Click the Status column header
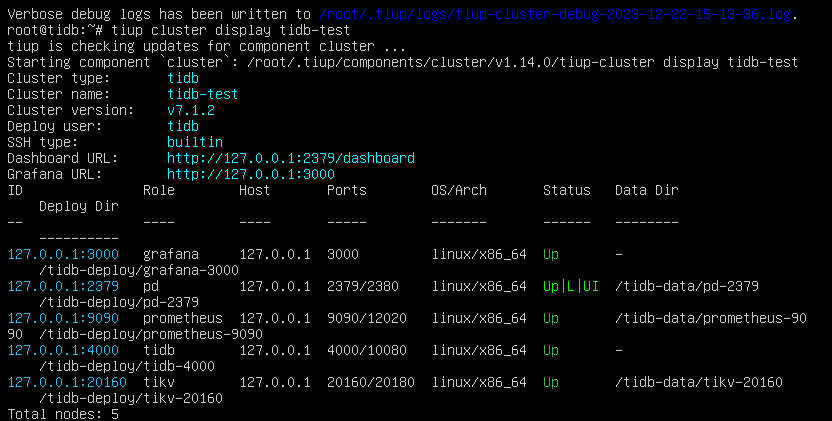The width and height of the screenshot is (832, 421). [x=567, y=190]
